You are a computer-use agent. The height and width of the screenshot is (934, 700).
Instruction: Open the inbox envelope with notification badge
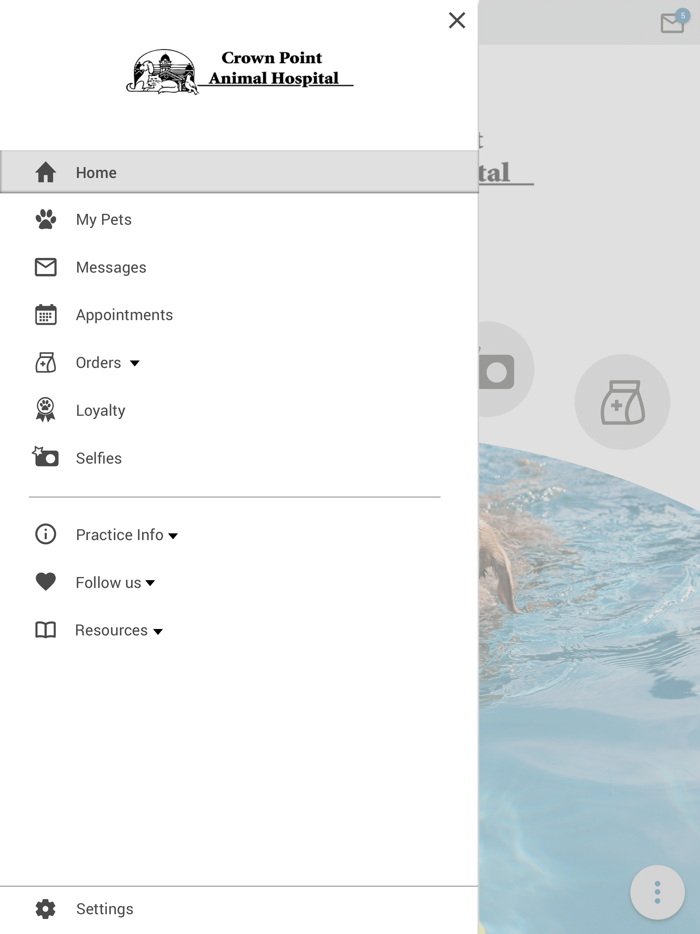click(673, 23)
